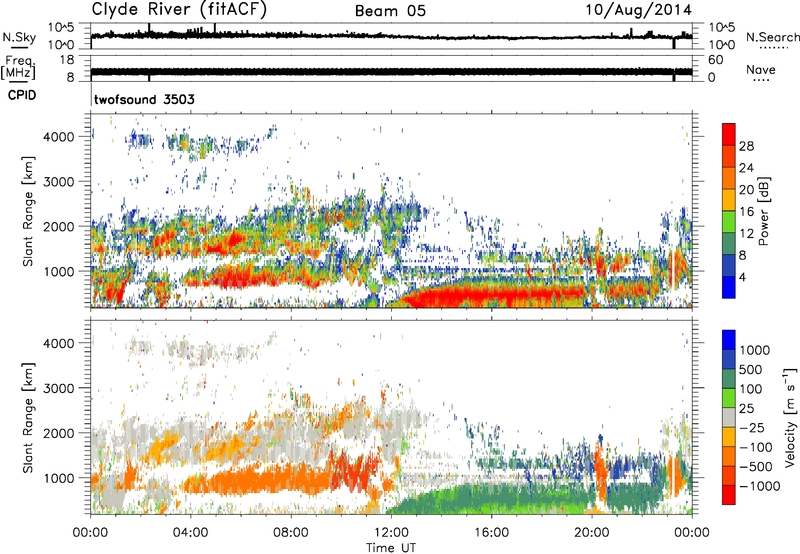Click the '-25' Velocity colorbar label
This screenshot has height=554, width=800.
(x=752, y=427)
